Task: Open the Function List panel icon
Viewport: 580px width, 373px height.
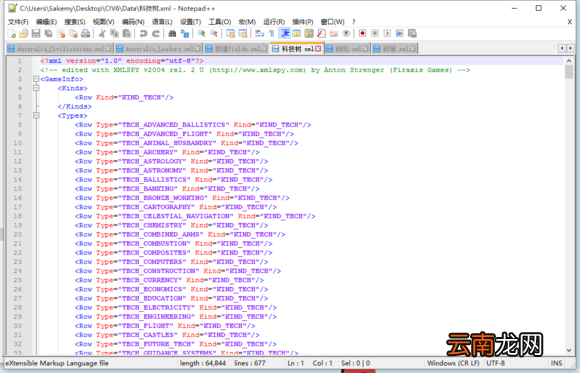Action: pyautogui.click(x=321, y=34)
